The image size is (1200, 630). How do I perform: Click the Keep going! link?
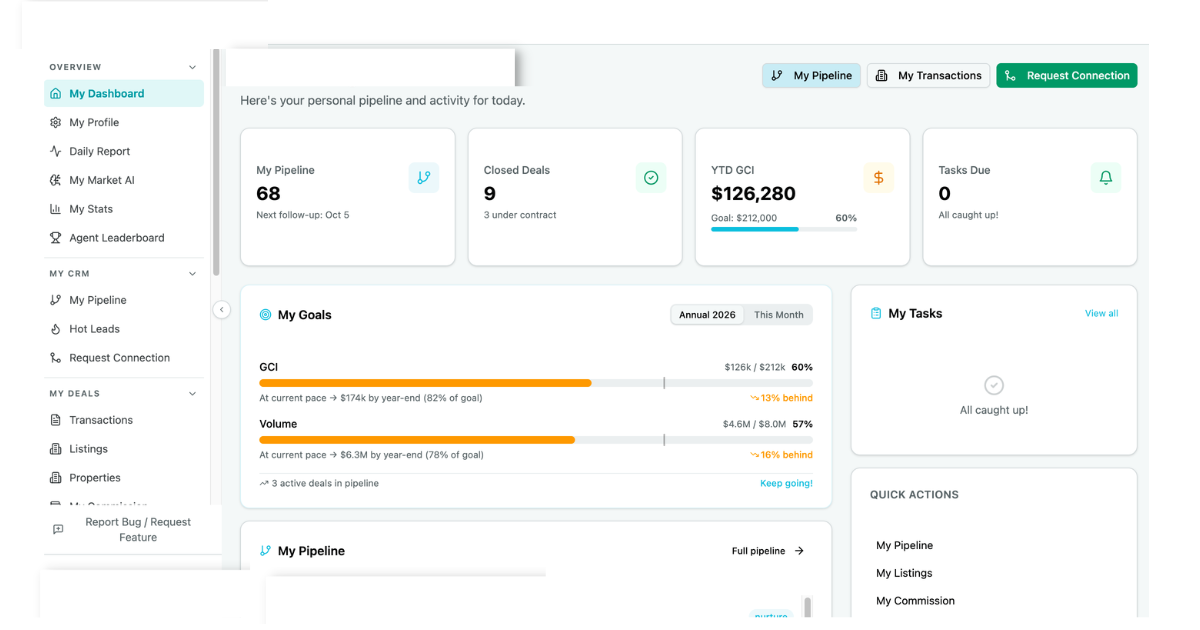click(786, 484)
